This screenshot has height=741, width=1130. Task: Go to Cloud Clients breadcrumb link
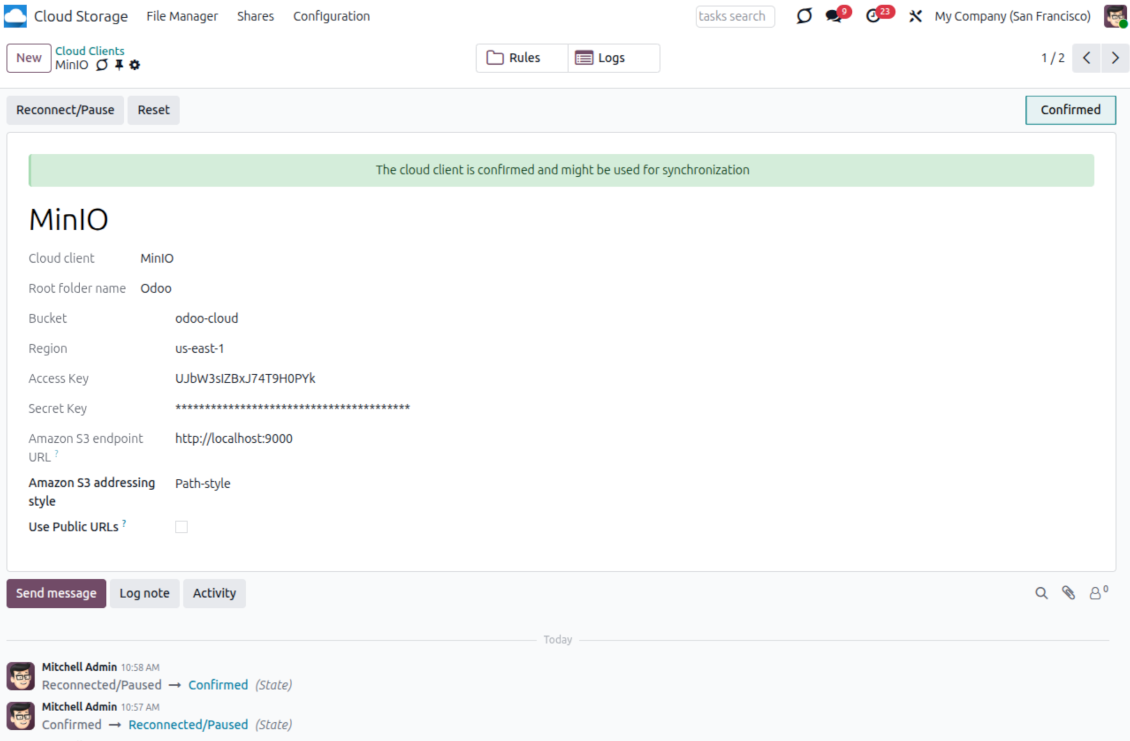pos(89,50)
